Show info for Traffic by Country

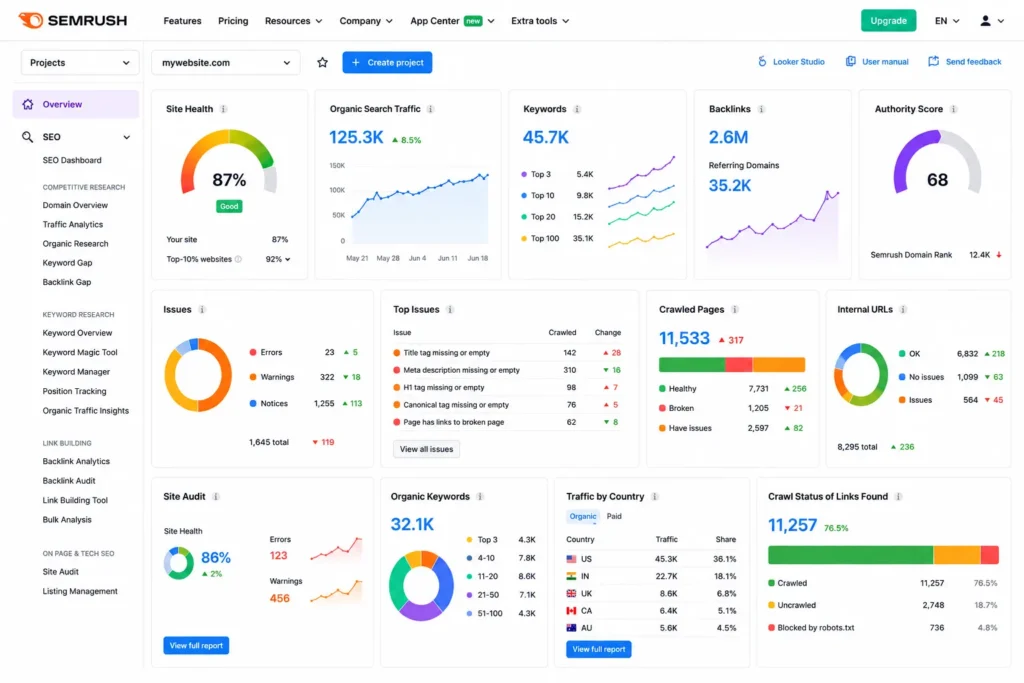654,497
